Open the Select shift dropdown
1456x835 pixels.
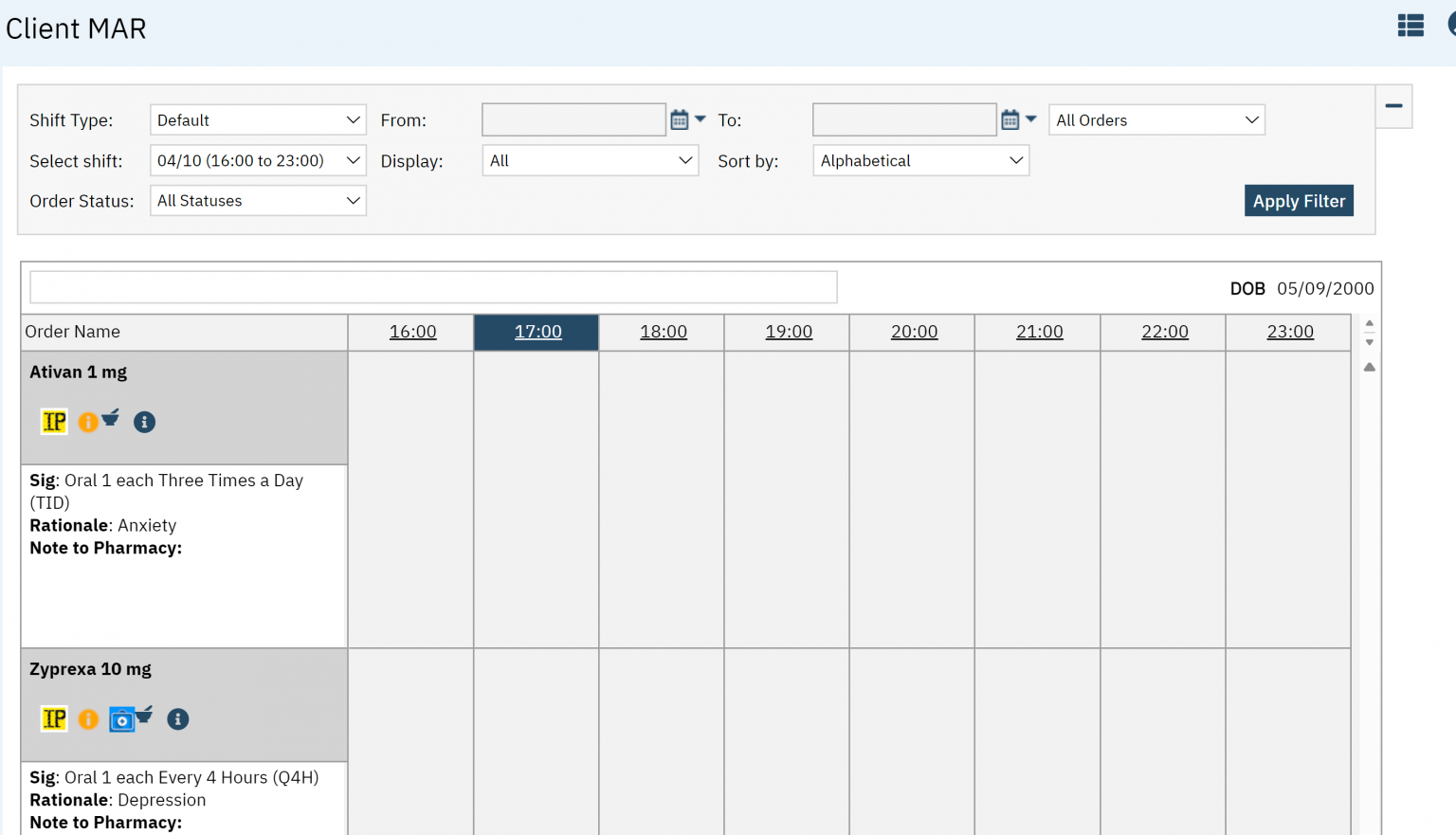point(258,160)
